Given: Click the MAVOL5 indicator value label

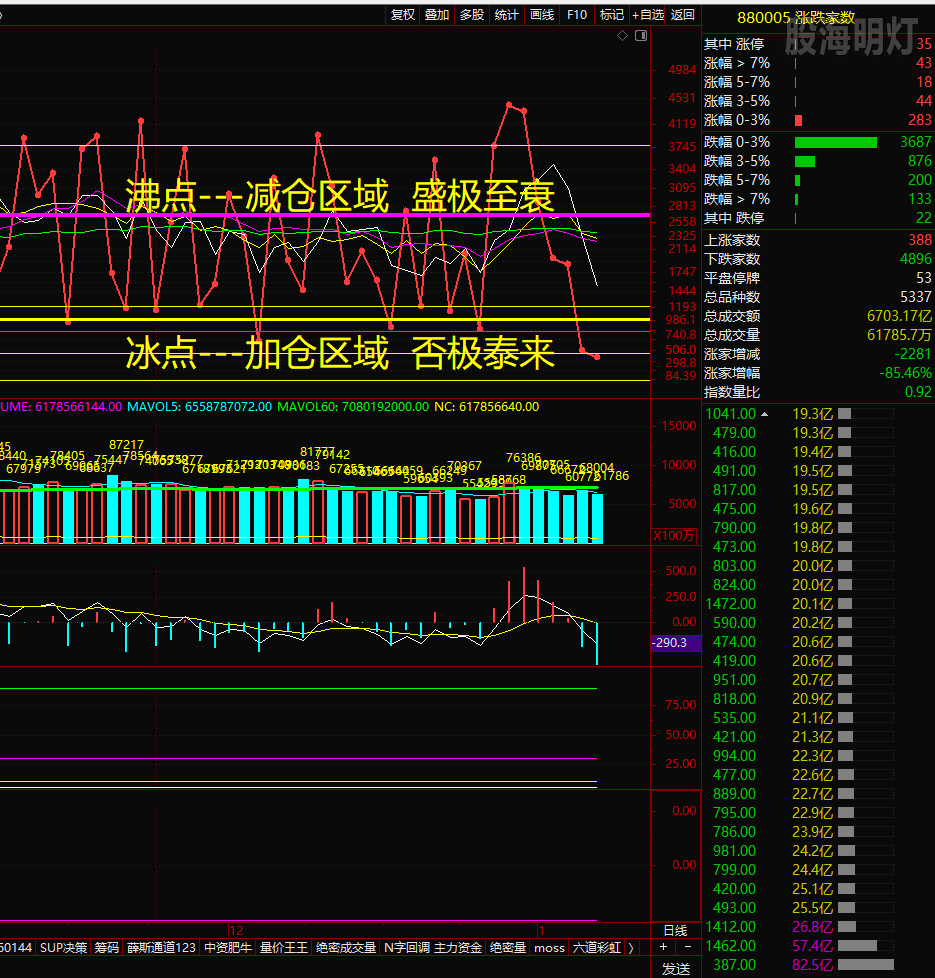Looking at the screenshot, I should click(x=200, y=407).
